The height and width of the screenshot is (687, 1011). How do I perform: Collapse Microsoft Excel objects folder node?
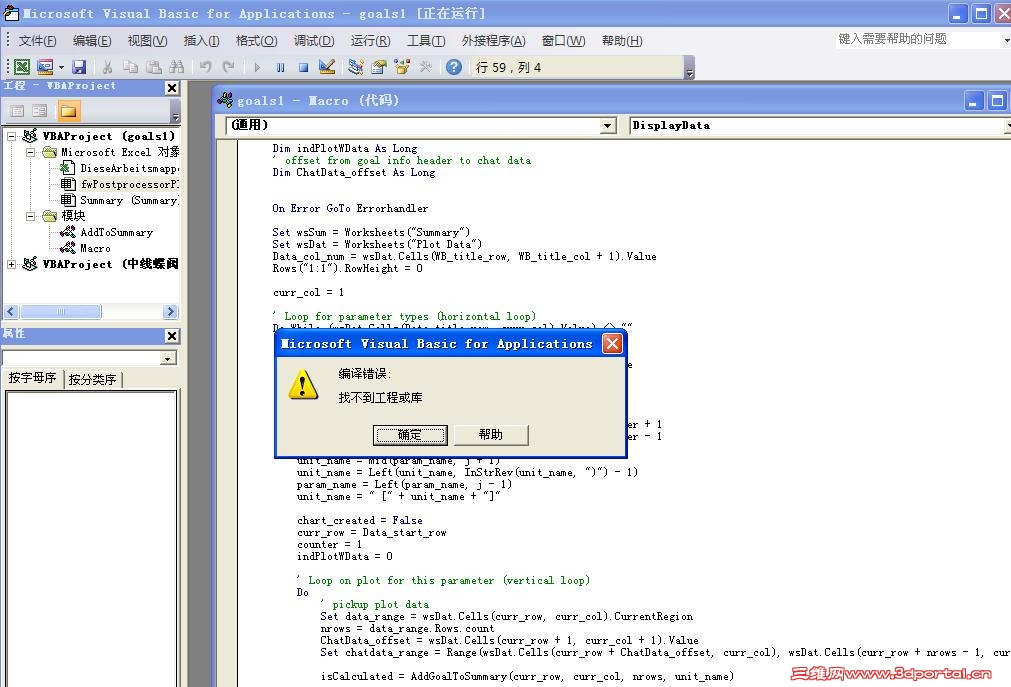(30, 152)
